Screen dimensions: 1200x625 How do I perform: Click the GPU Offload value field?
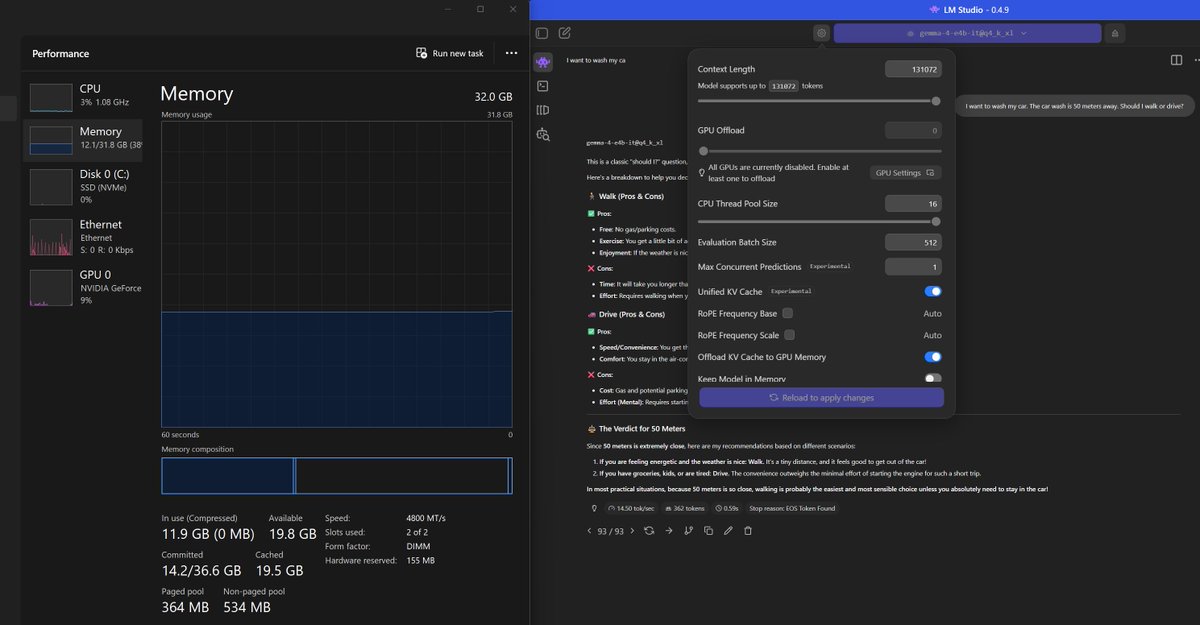914,130
